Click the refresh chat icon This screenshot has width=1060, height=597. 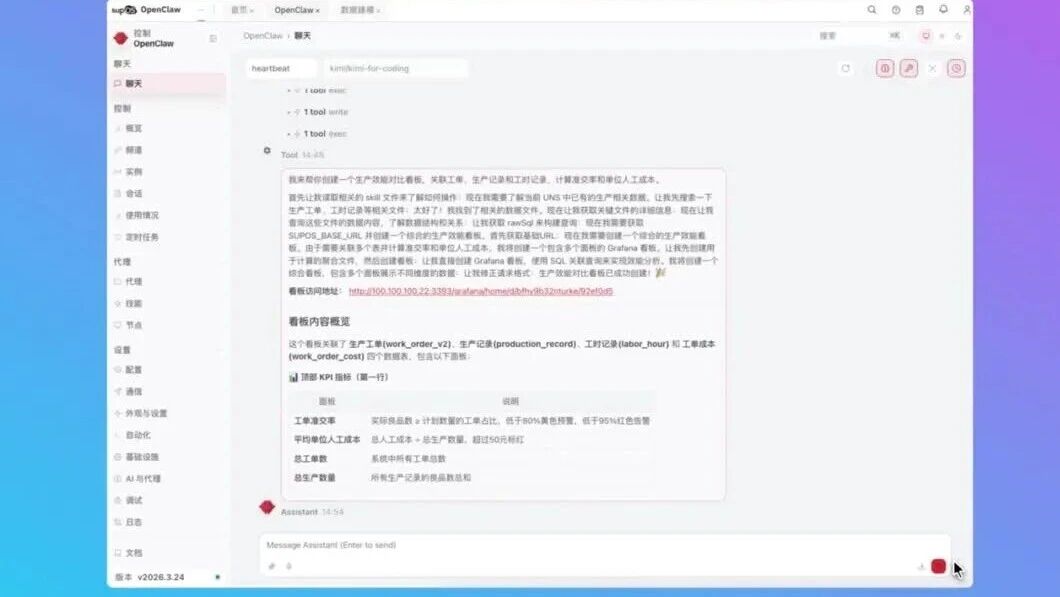[846, 68]
